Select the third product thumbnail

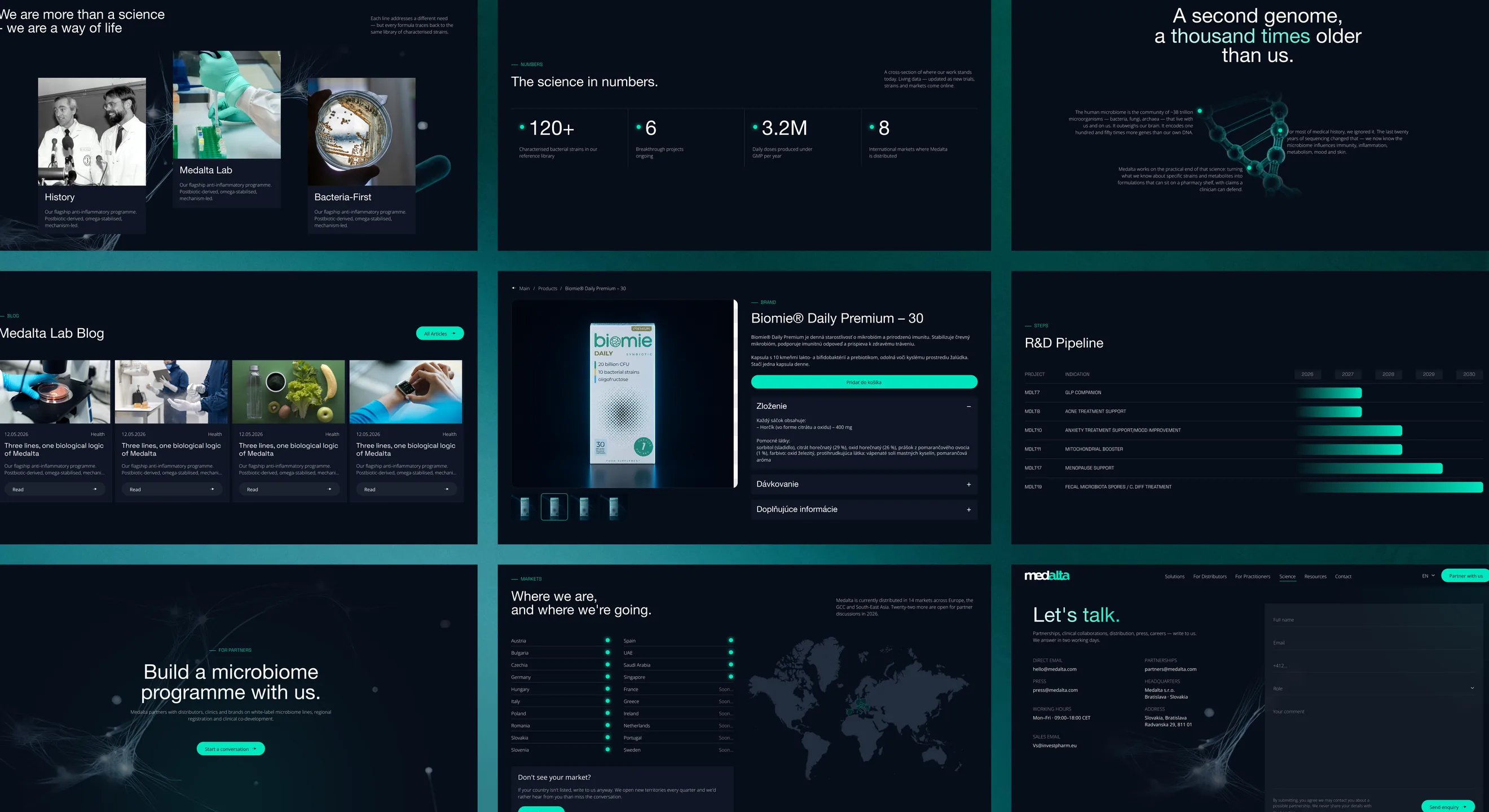point(584,507)
